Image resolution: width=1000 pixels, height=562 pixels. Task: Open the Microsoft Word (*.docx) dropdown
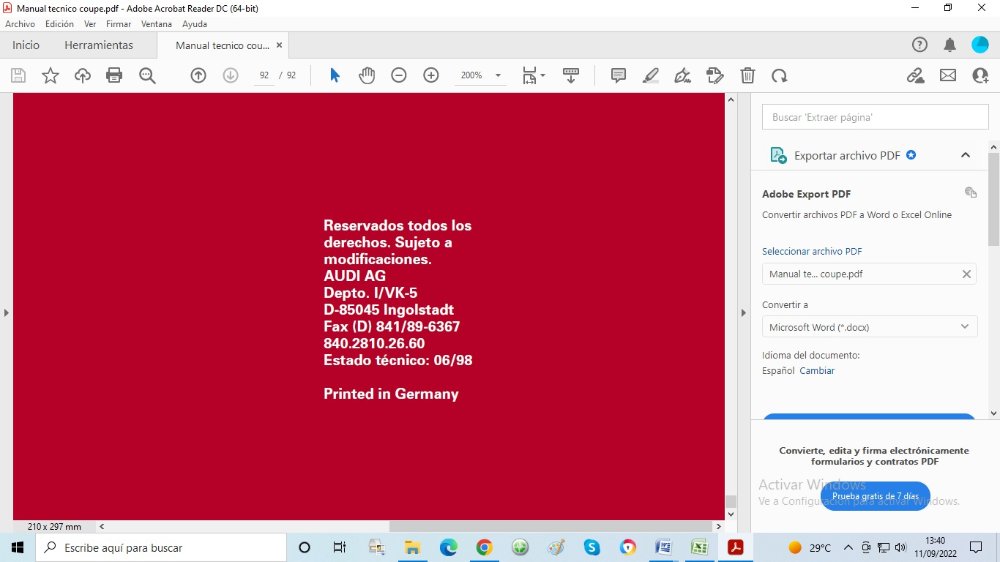click(869, 327)
